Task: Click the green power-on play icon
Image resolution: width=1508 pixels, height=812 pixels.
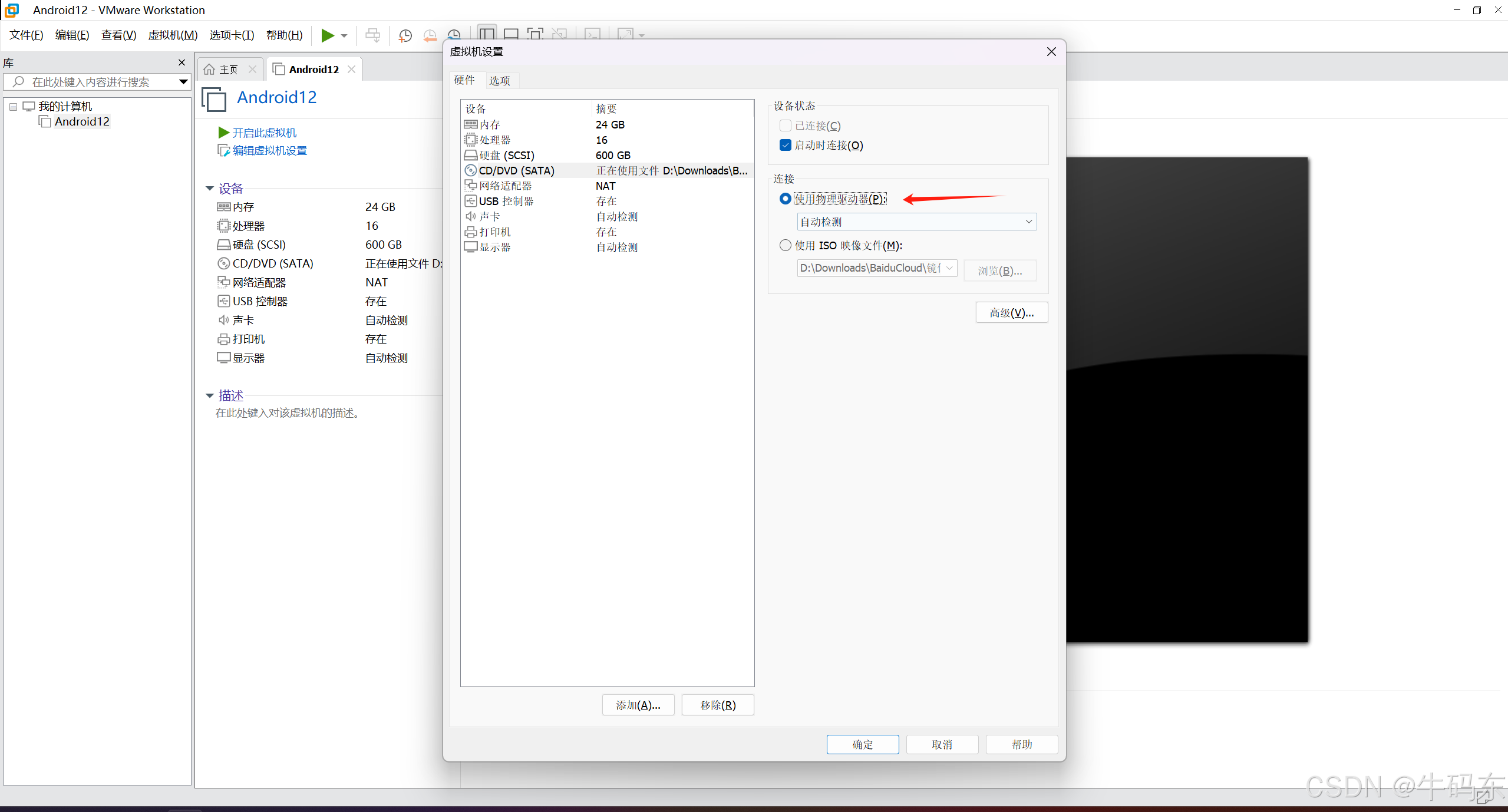Action: 328,35
